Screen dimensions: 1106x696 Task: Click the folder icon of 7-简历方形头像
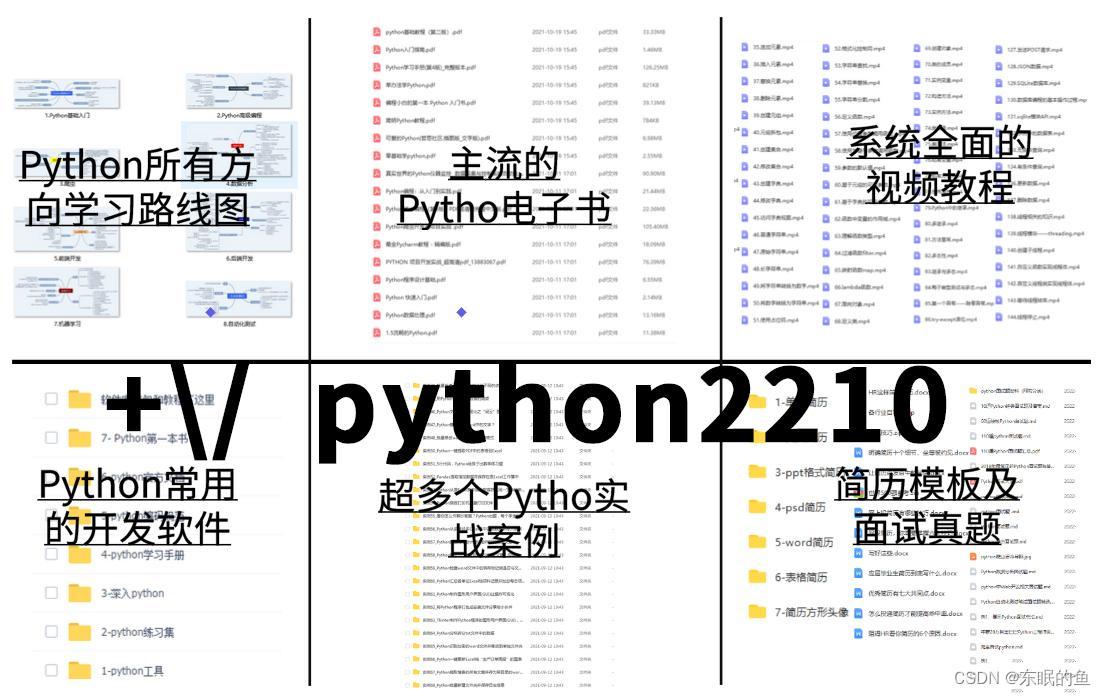(758, 611)
